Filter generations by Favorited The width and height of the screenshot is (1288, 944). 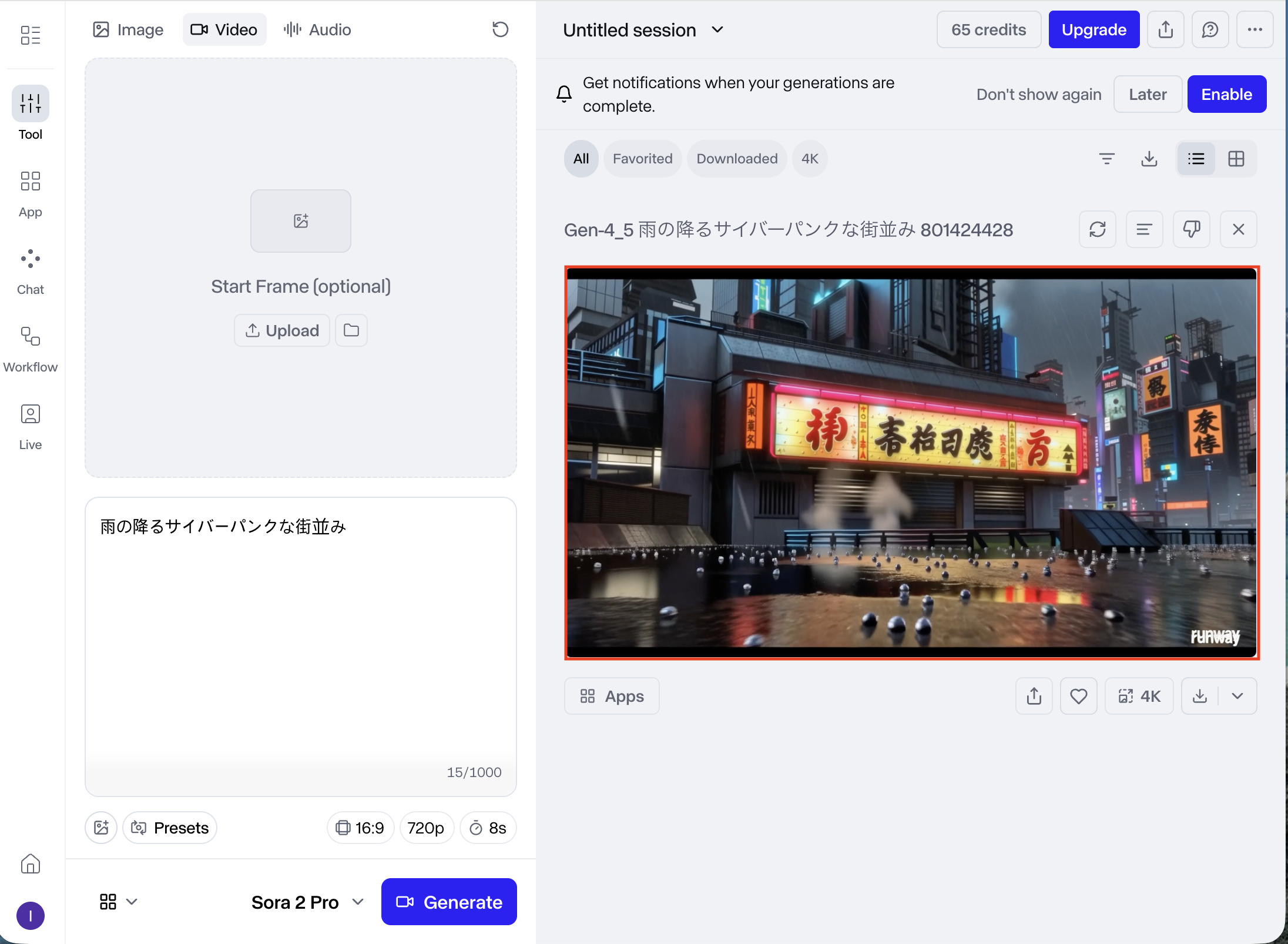click(642, 159)
